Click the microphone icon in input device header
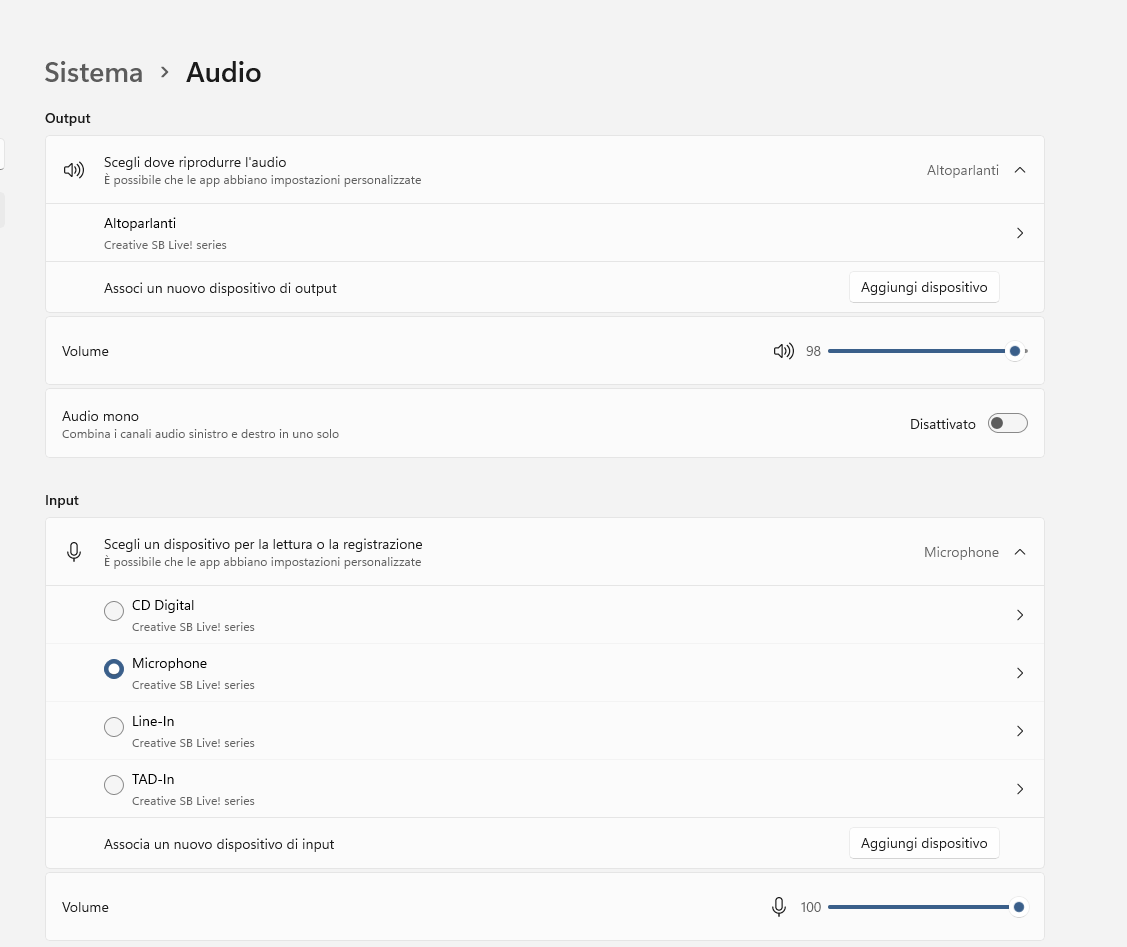 click(74, 552)
